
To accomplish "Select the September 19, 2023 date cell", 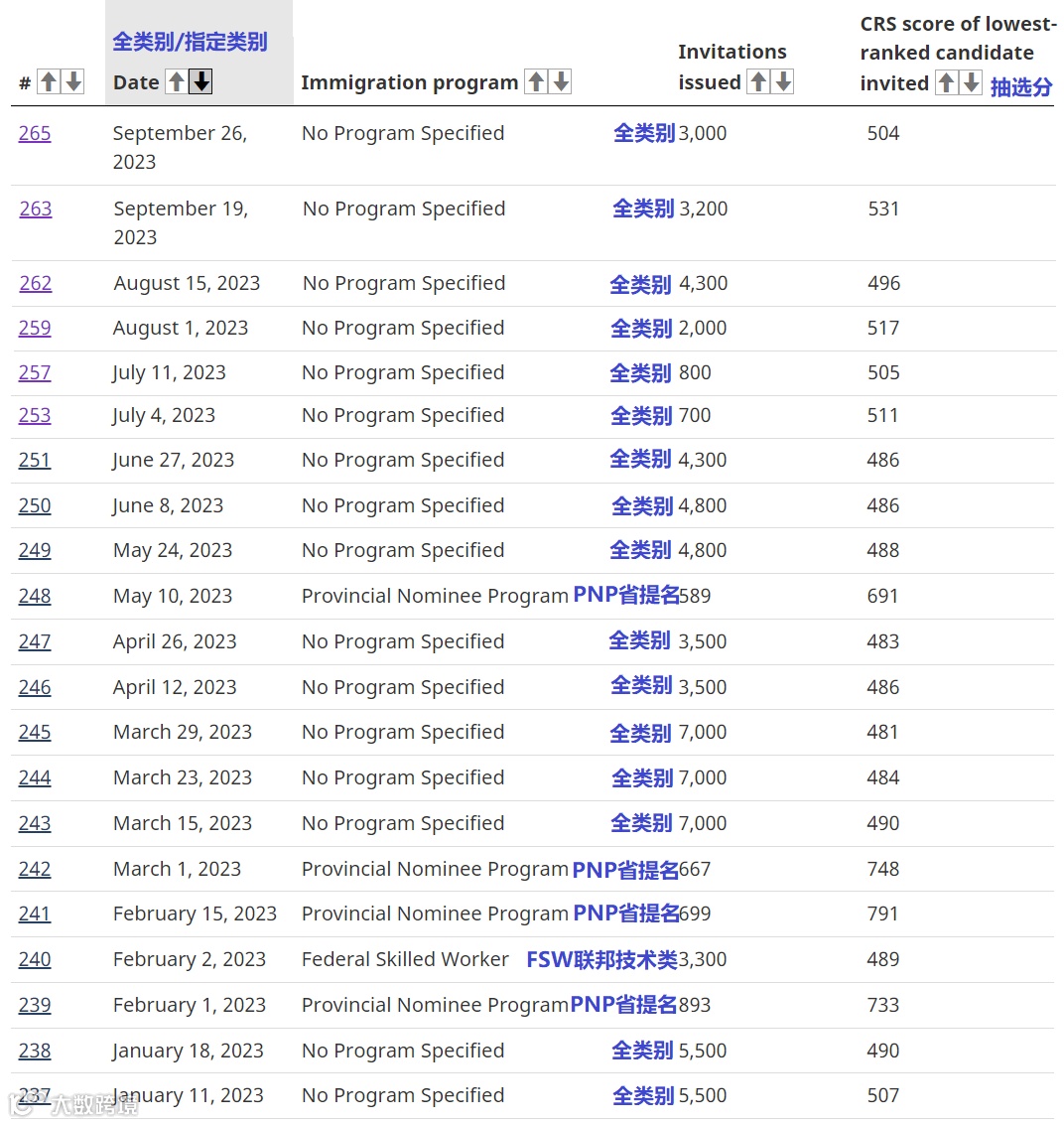I will 181,223.
